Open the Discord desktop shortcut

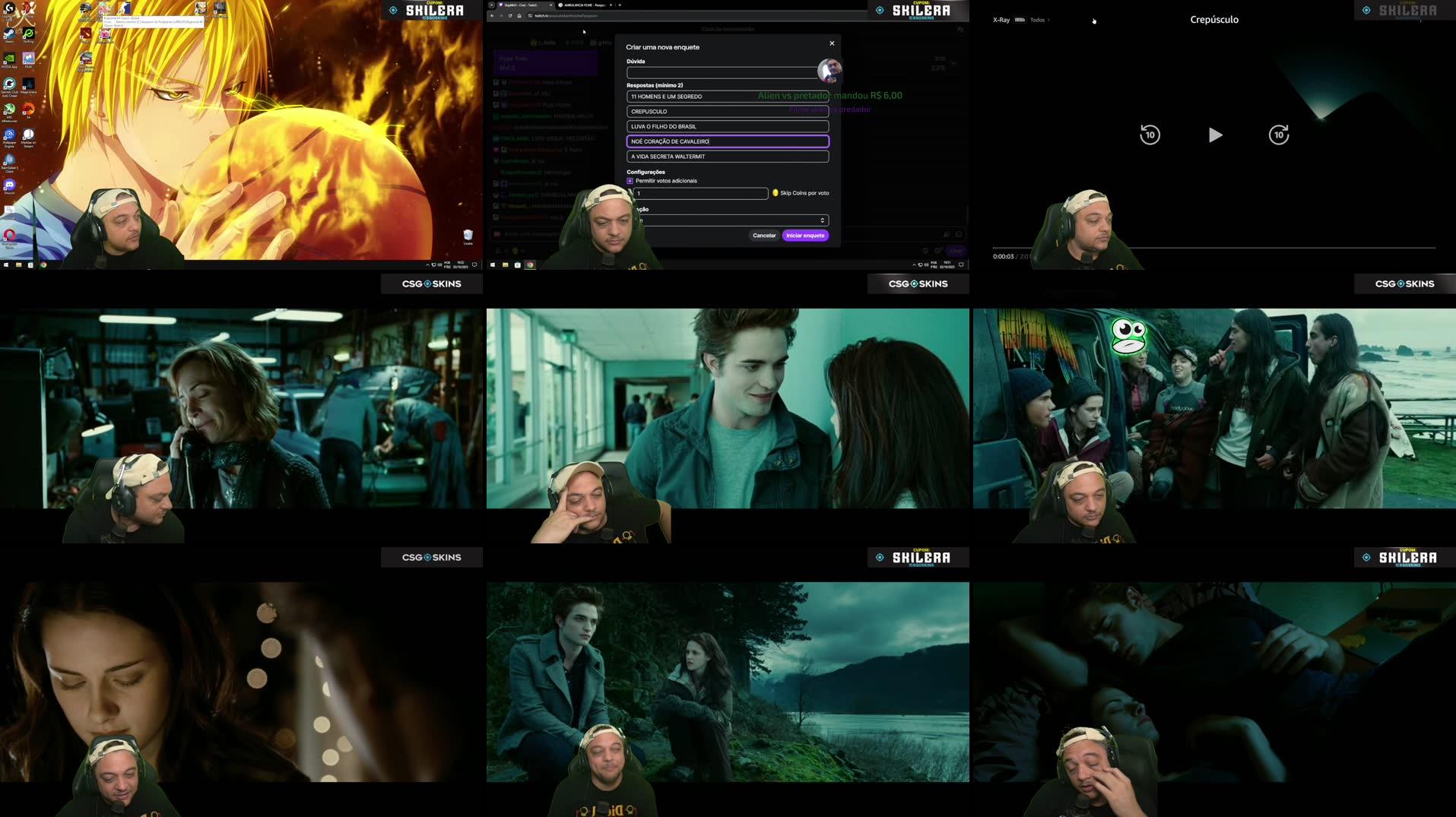[x=9, y=186]
